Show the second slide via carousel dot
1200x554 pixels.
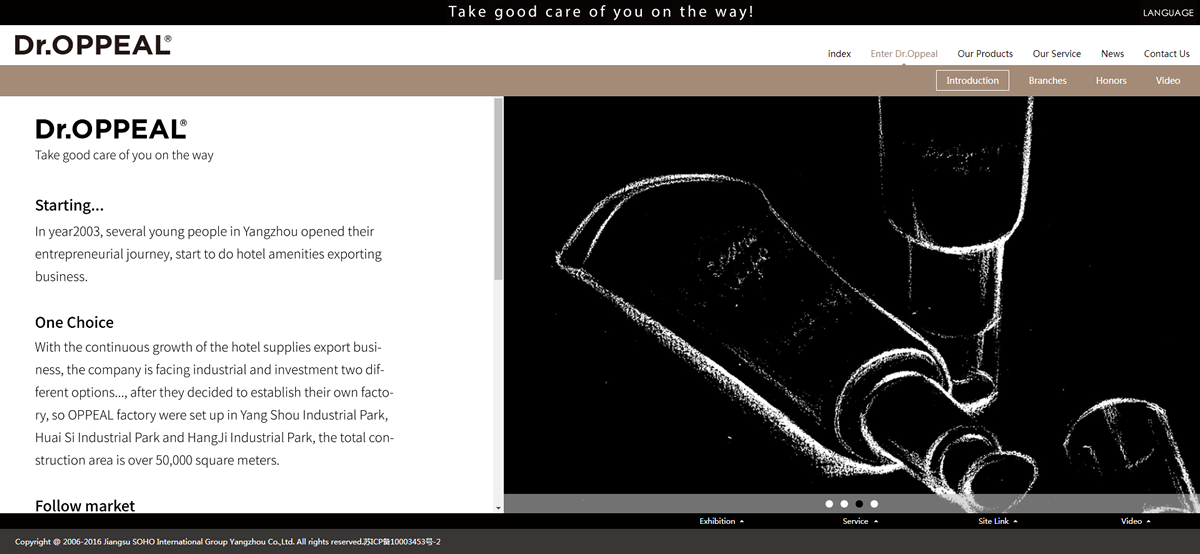click(x=844, y=504)
